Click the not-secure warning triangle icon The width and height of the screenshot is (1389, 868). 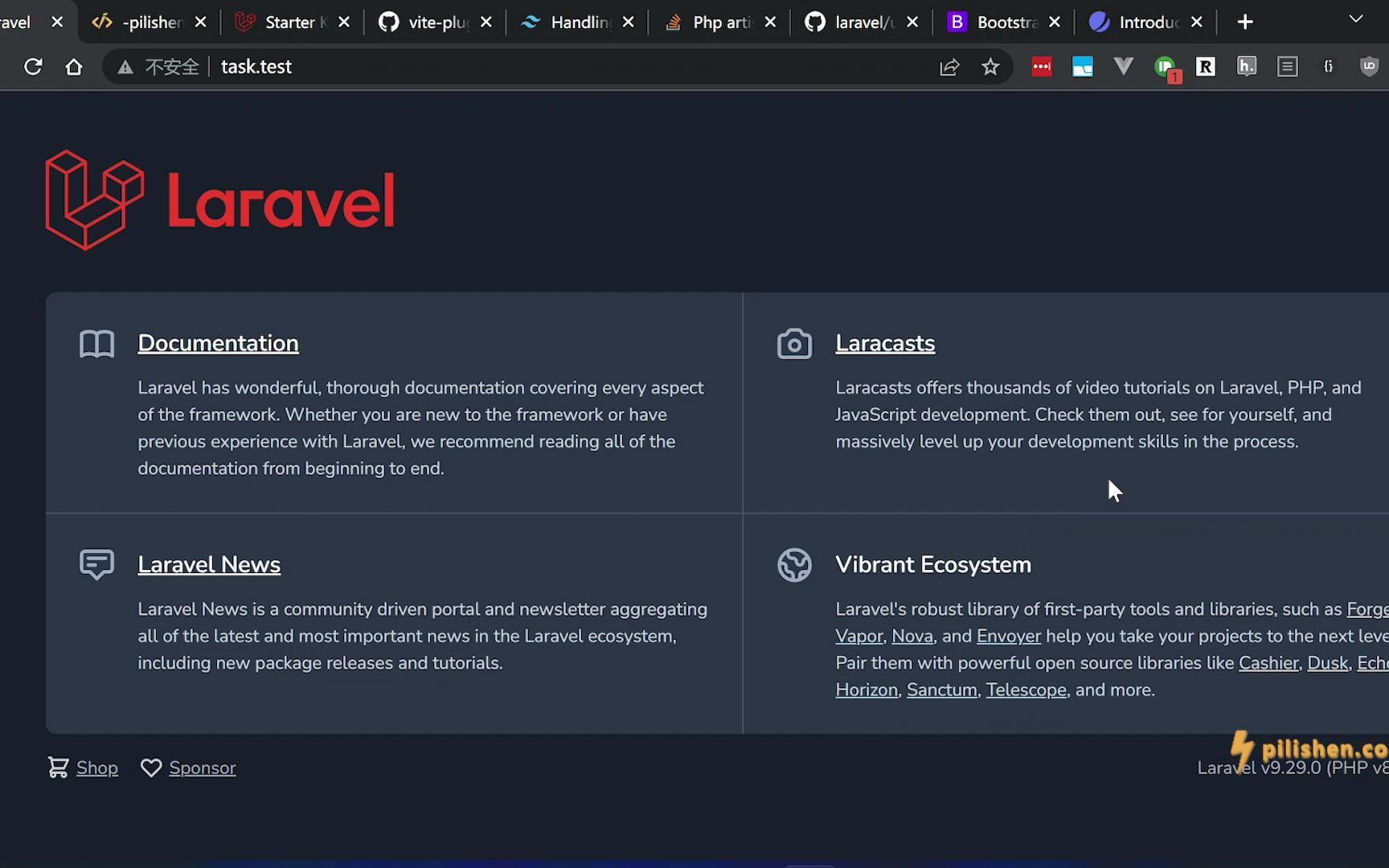125,68
